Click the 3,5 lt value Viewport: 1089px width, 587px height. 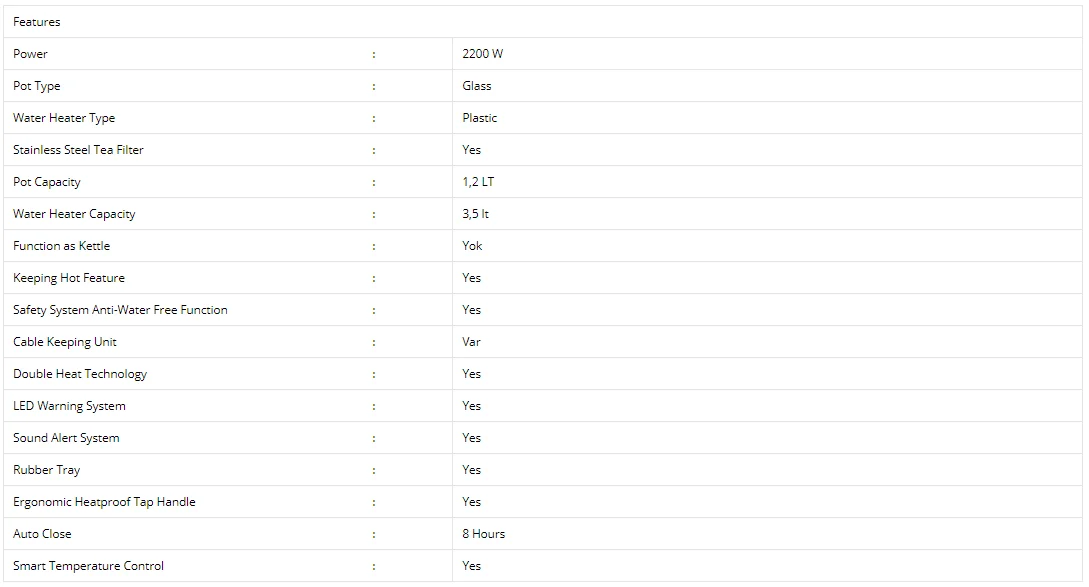click(x=475, y=214)
